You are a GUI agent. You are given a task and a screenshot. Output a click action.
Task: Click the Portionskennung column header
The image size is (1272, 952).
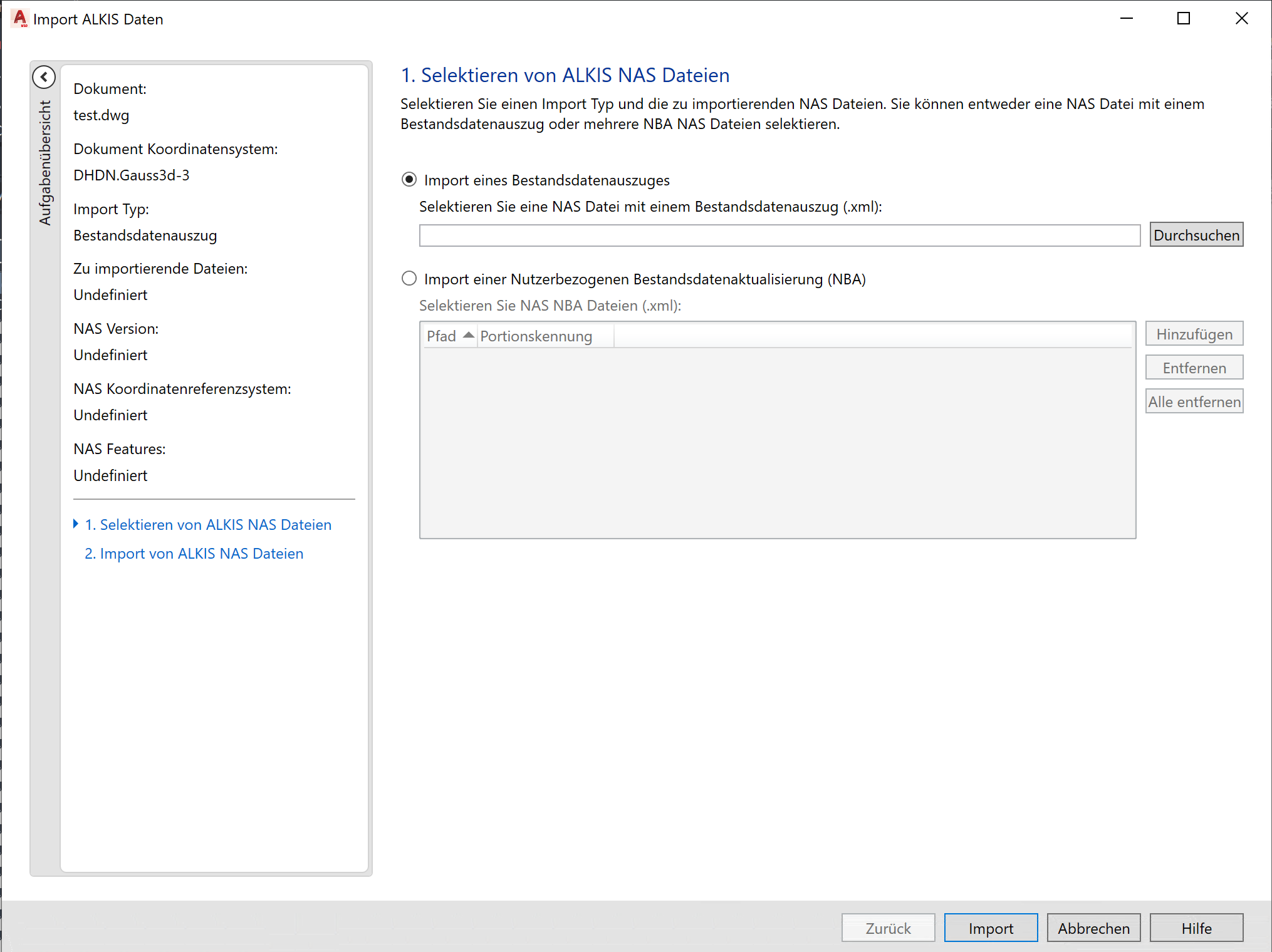[536, 336]
